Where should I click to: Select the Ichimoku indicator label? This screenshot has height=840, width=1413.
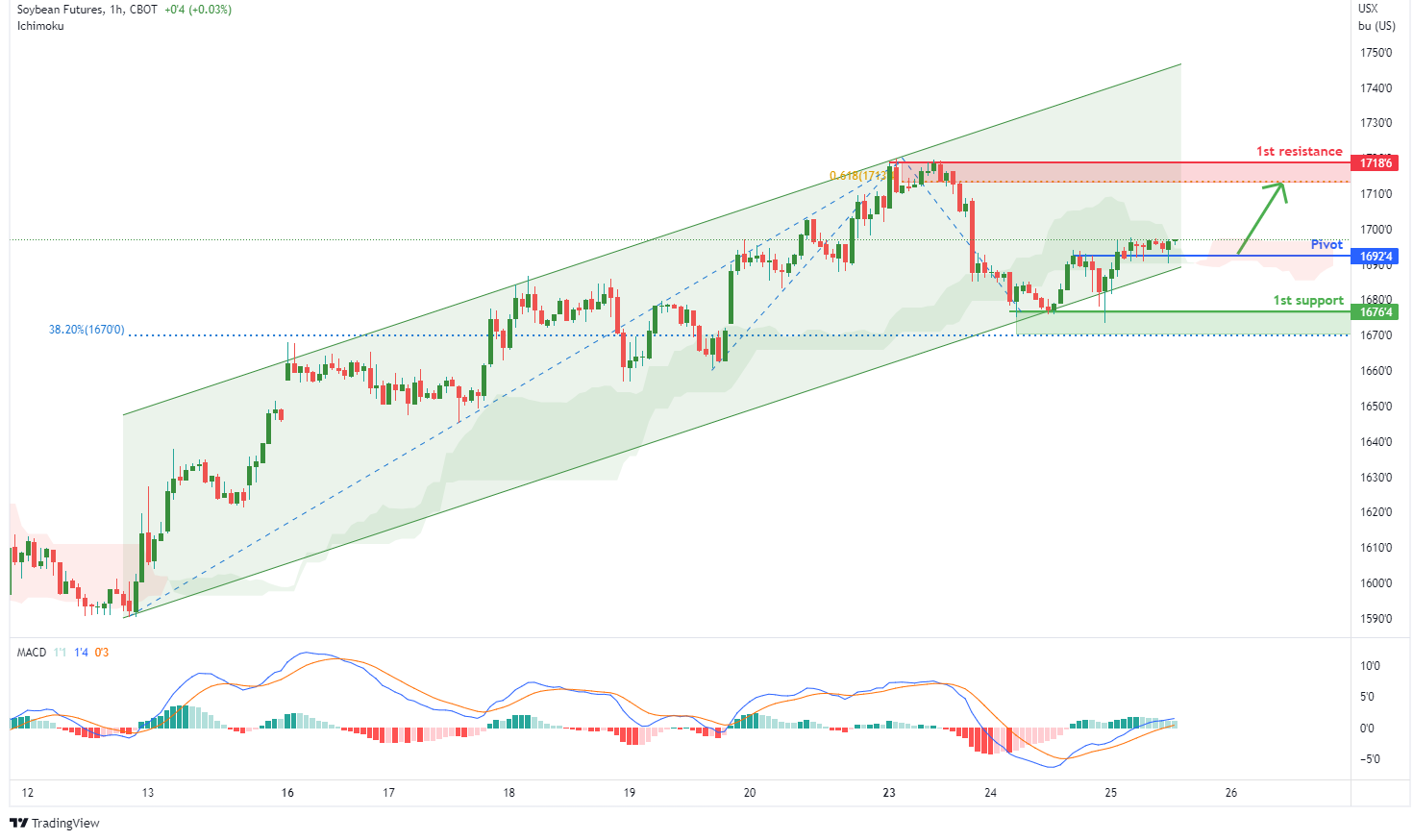[40, 26]
